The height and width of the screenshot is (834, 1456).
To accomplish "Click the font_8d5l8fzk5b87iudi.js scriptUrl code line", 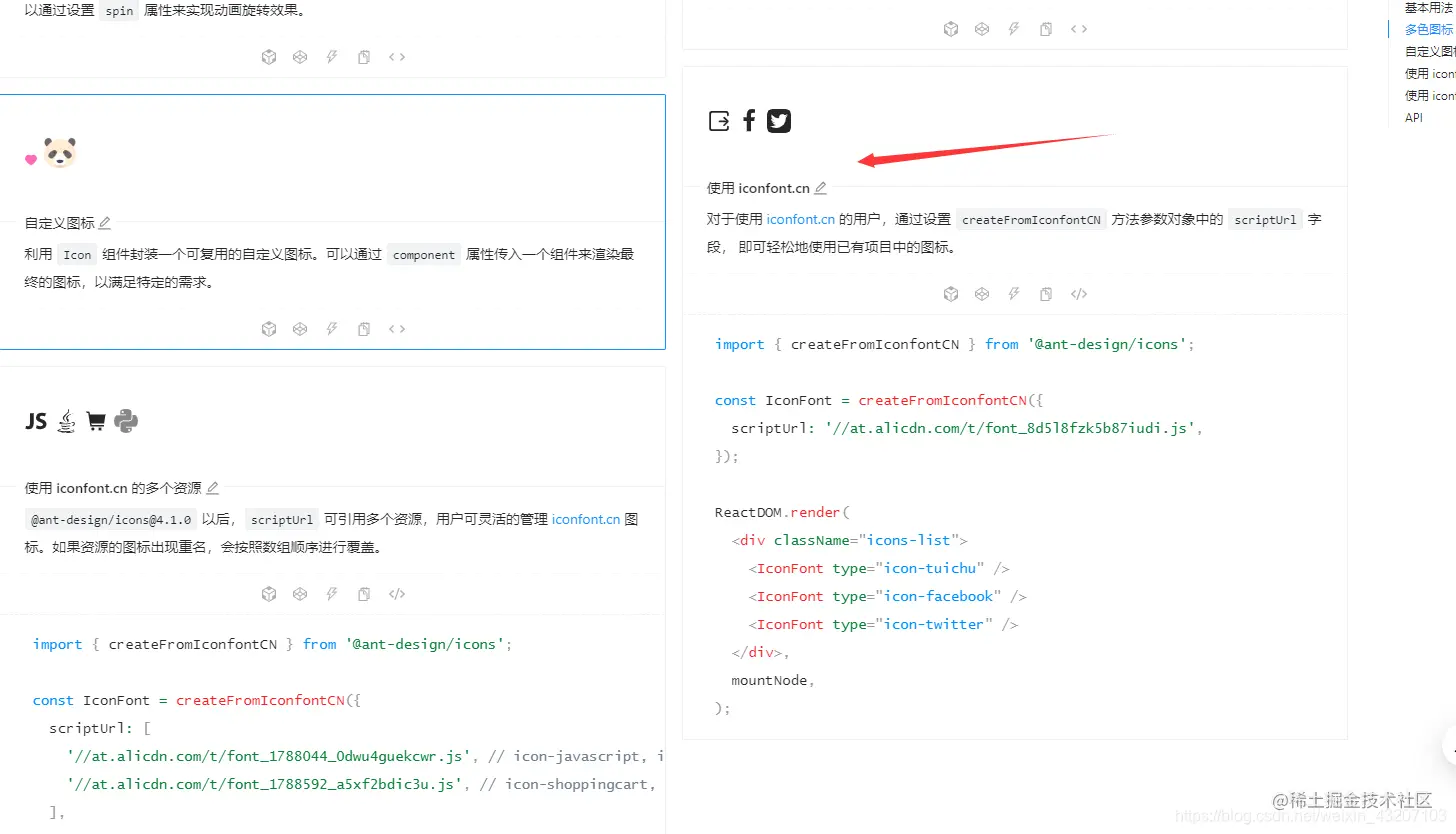I will [967, 428].
